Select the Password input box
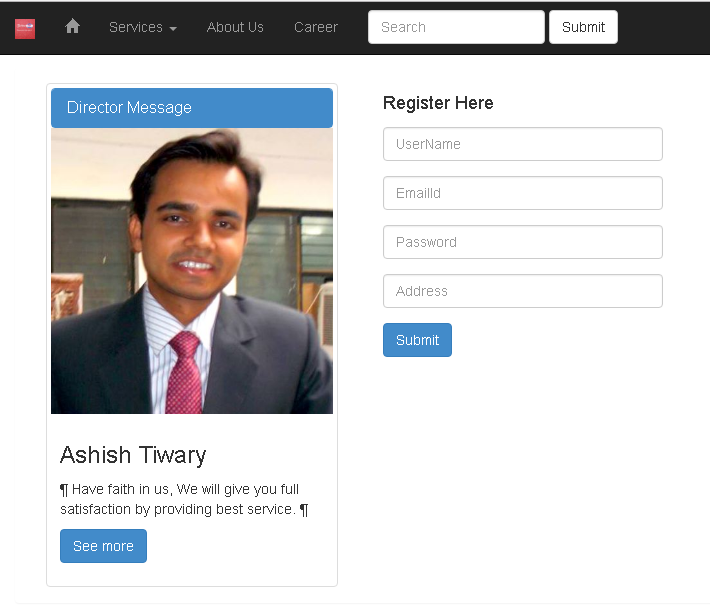 click(x=523, y=242)
